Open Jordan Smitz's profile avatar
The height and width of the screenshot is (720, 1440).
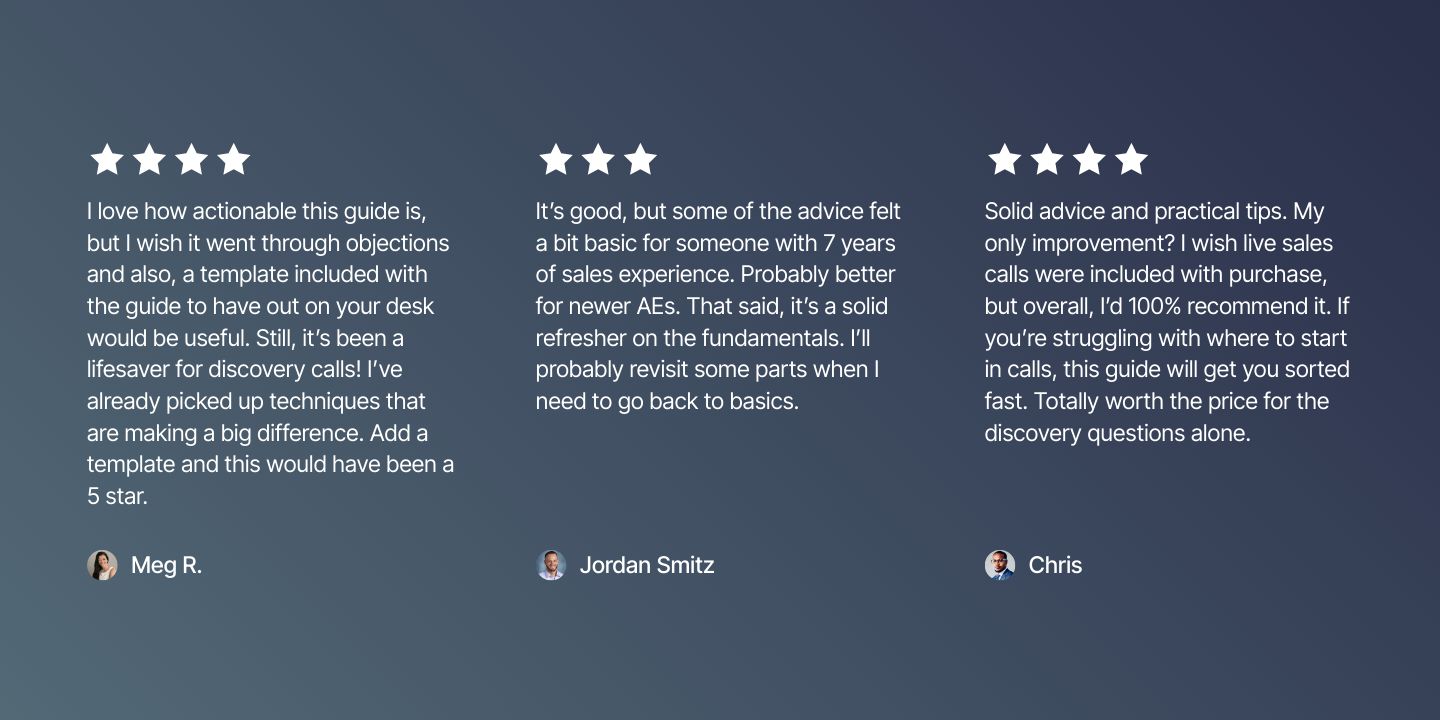click(x=551, y=565)
